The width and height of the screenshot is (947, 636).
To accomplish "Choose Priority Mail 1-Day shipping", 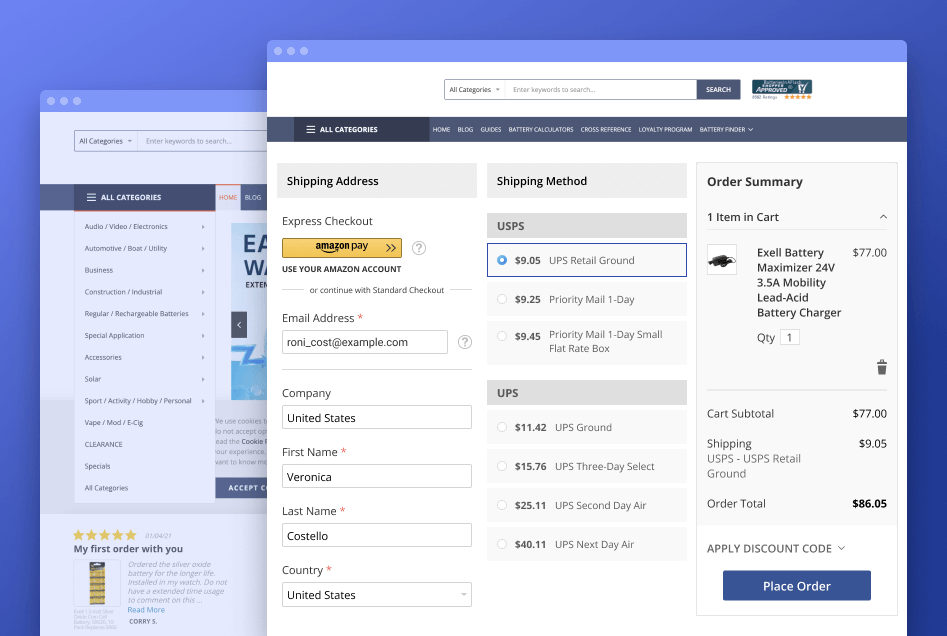I will pos(503,299).
